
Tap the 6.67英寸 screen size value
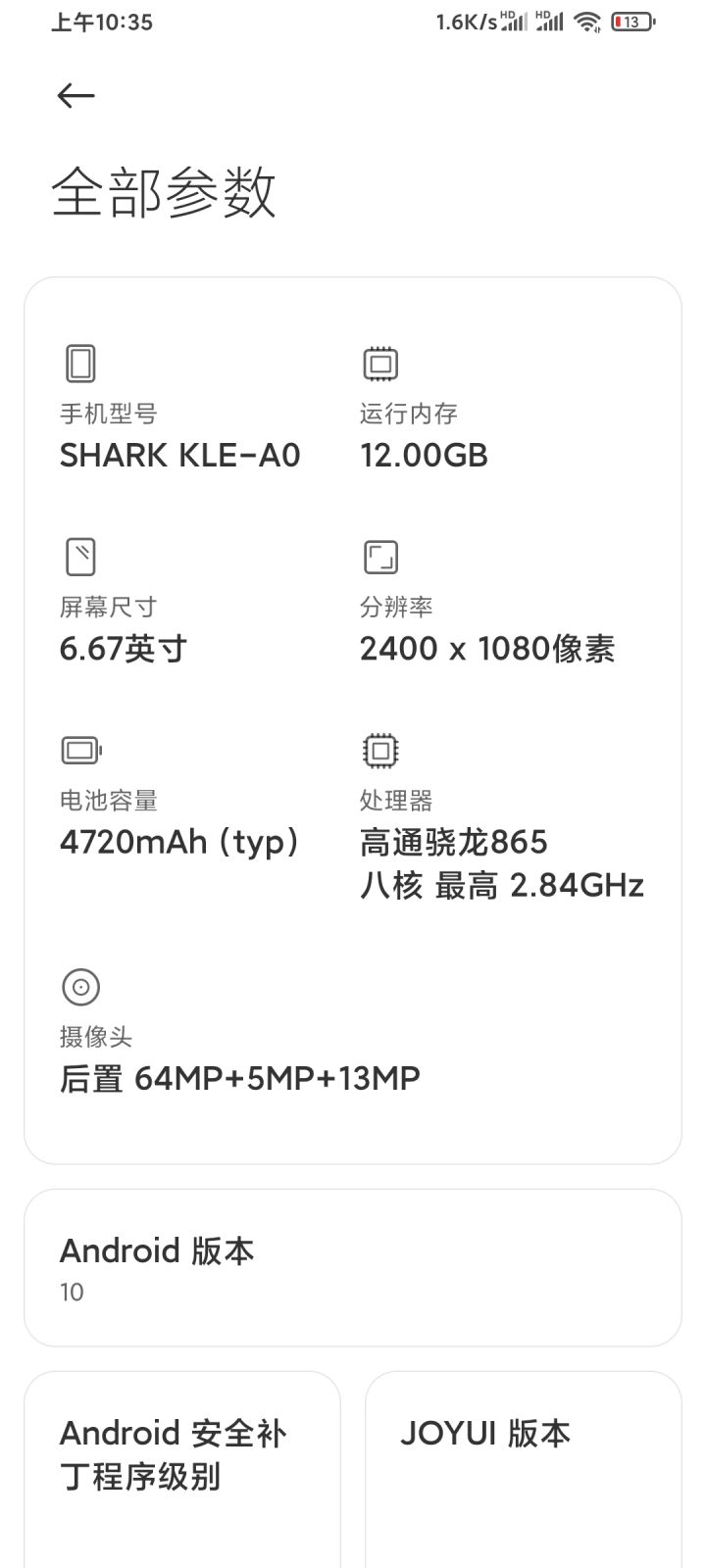click(124, 649)
